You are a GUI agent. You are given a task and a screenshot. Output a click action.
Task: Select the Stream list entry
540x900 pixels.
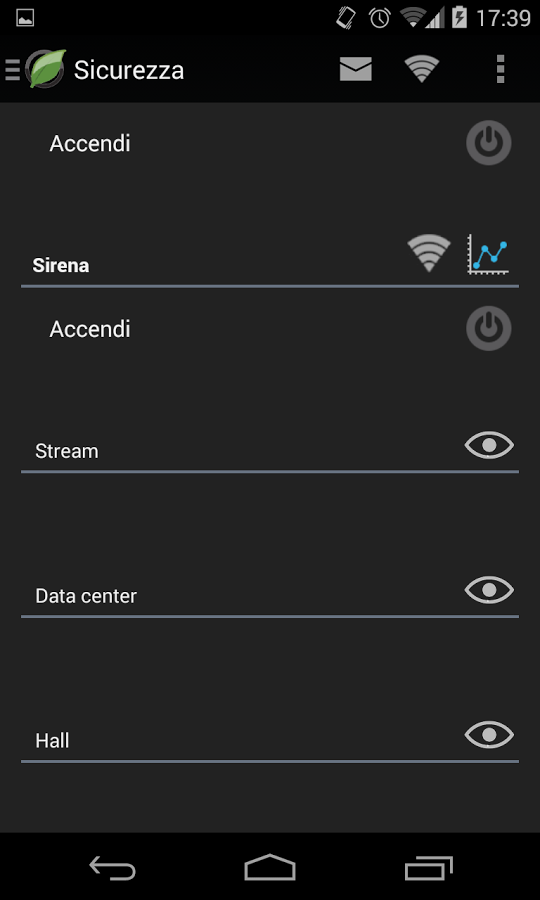tap(270, 451)
